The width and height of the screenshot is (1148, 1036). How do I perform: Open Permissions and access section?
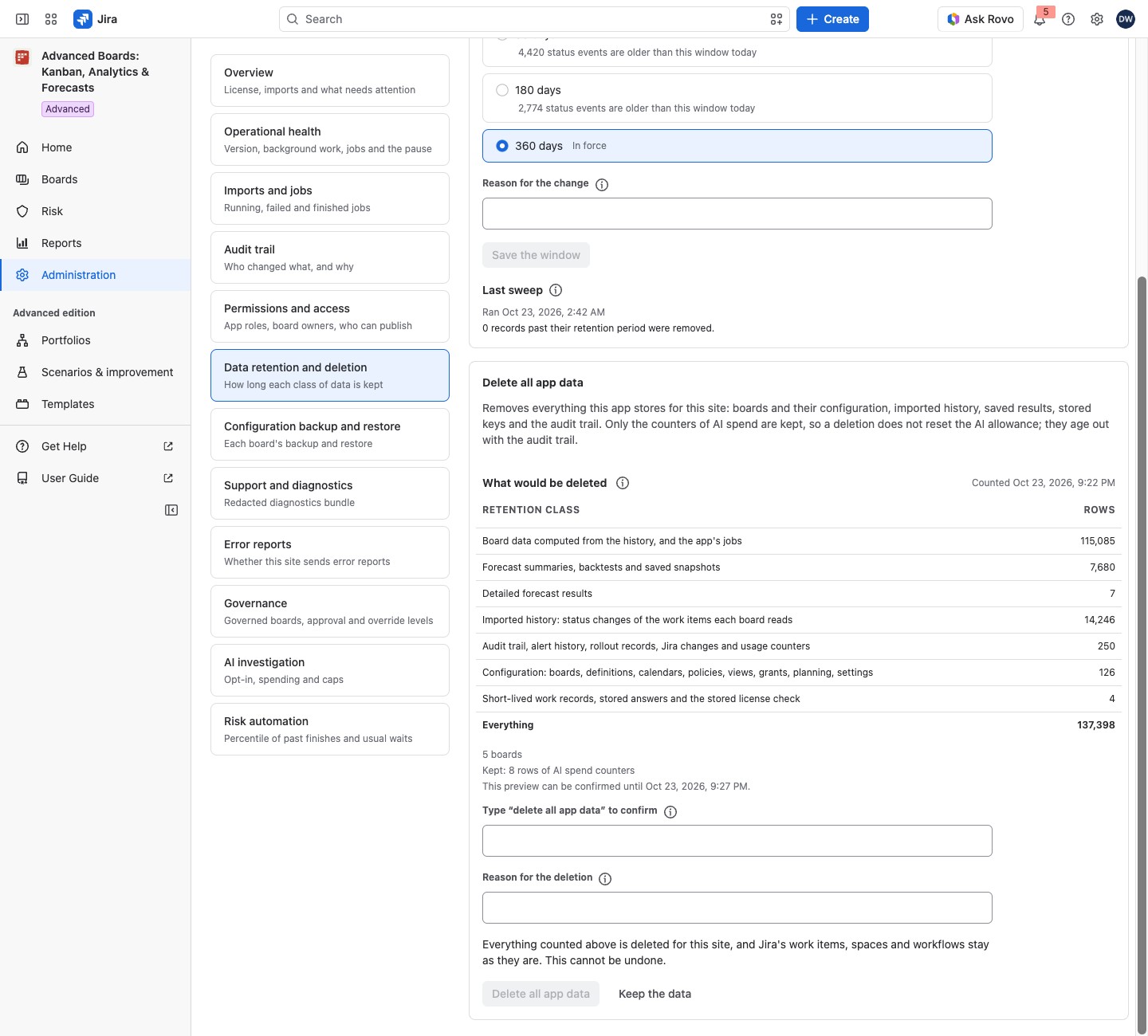(x=330, y=316)
